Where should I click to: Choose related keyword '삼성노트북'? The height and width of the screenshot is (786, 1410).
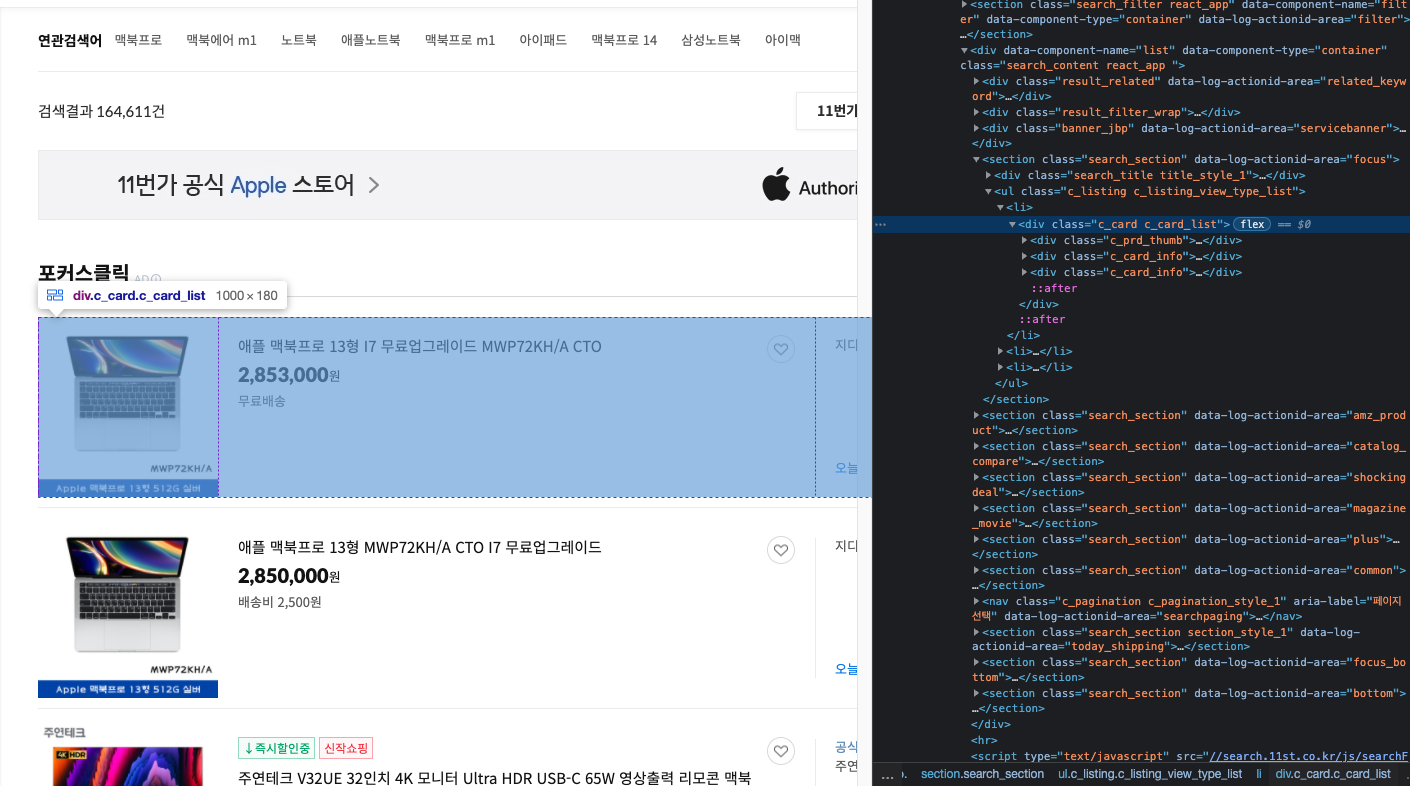pos(711,40)
